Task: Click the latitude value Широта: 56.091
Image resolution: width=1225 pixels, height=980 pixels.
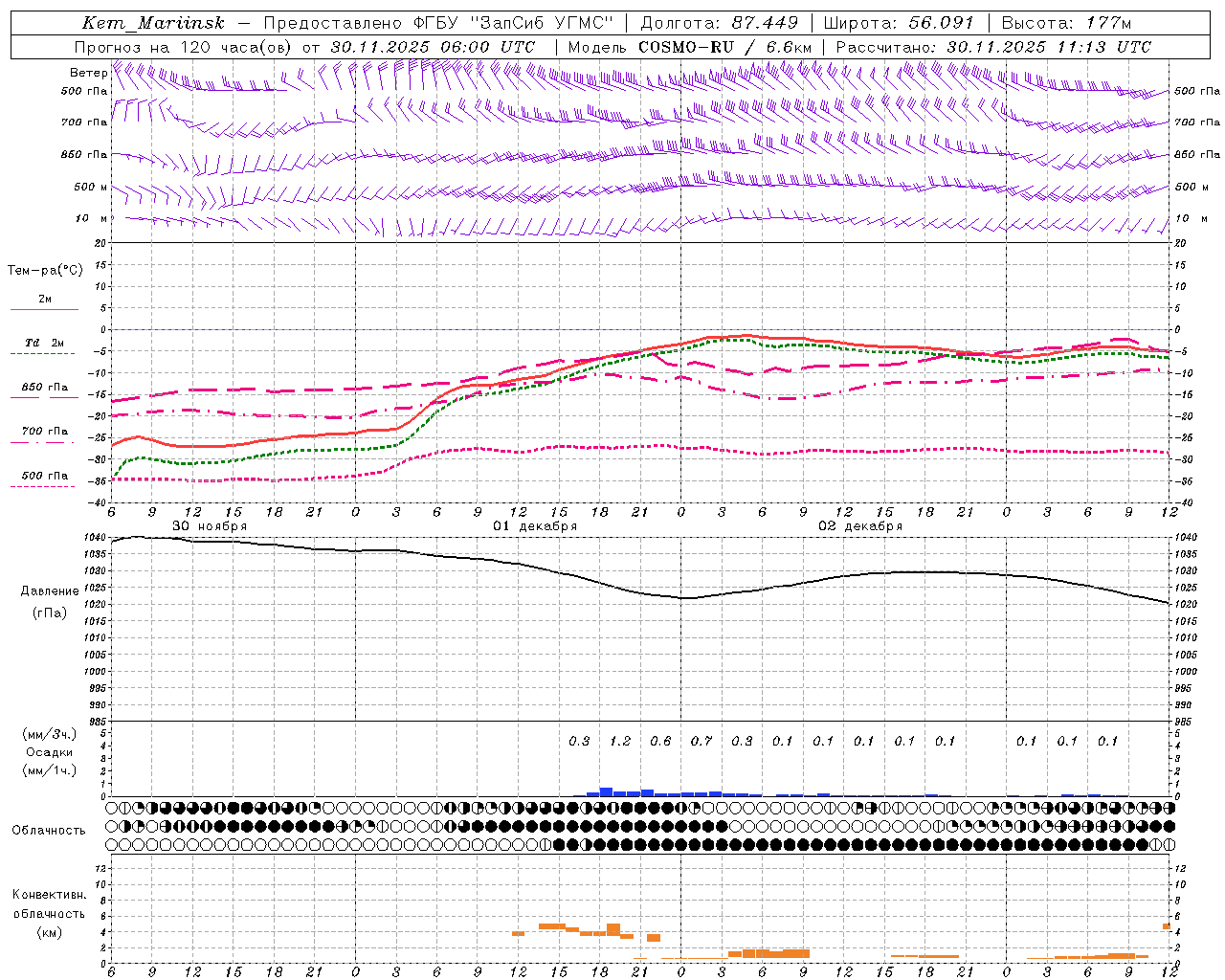Action: coord(899,23)
